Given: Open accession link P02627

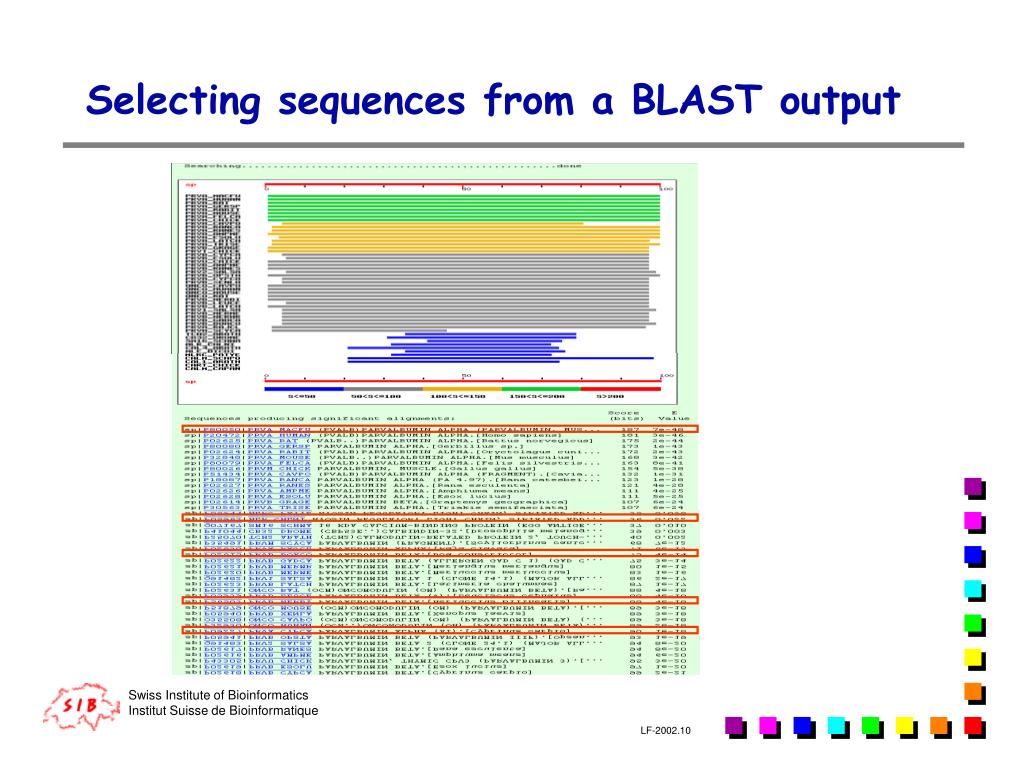Looking at the screenshot, I should 221,485.
